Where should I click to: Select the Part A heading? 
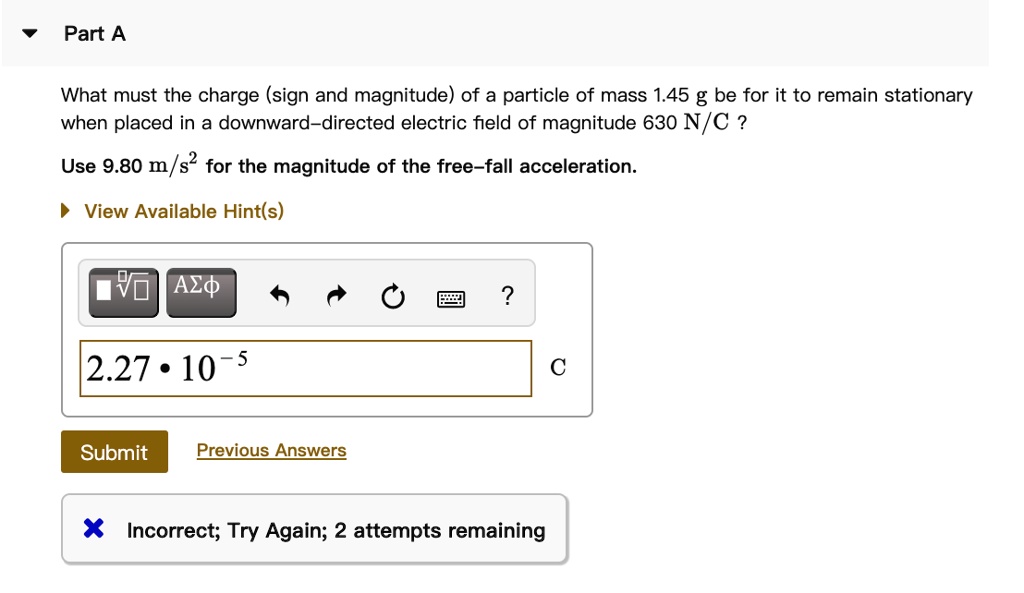click(93, 32)
